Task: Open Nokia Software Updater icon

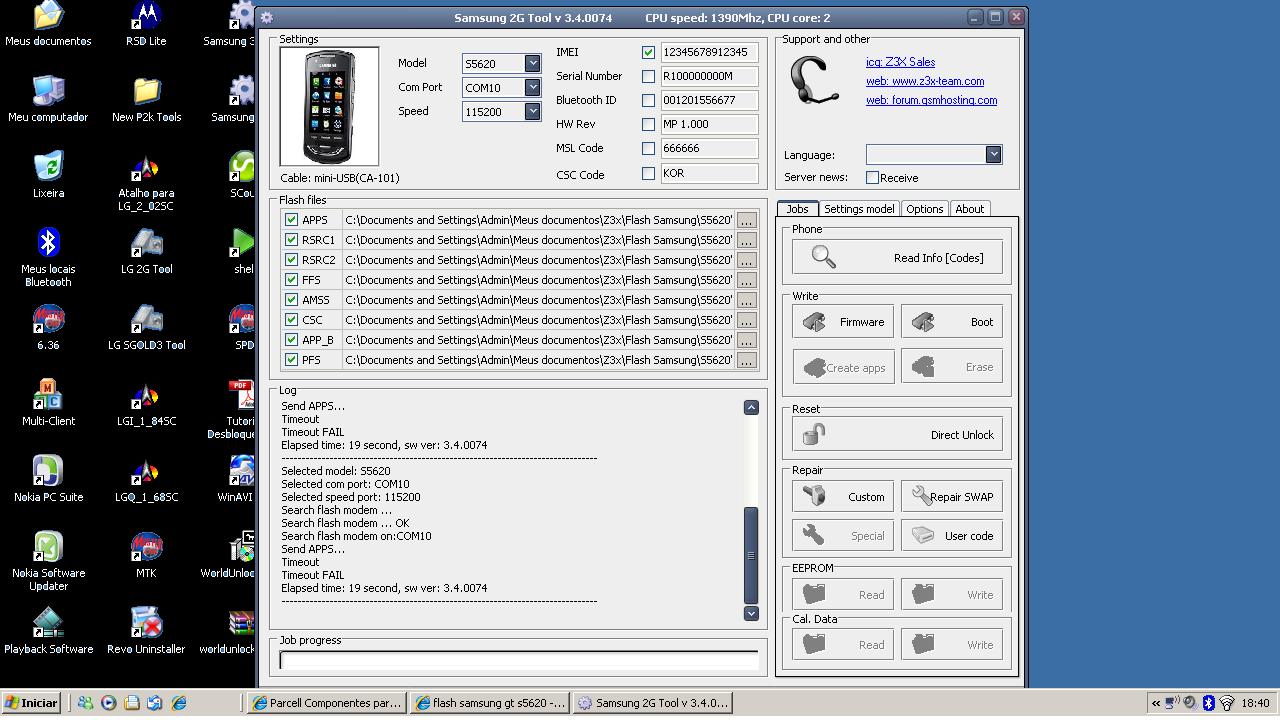Action: pos(48,561)
